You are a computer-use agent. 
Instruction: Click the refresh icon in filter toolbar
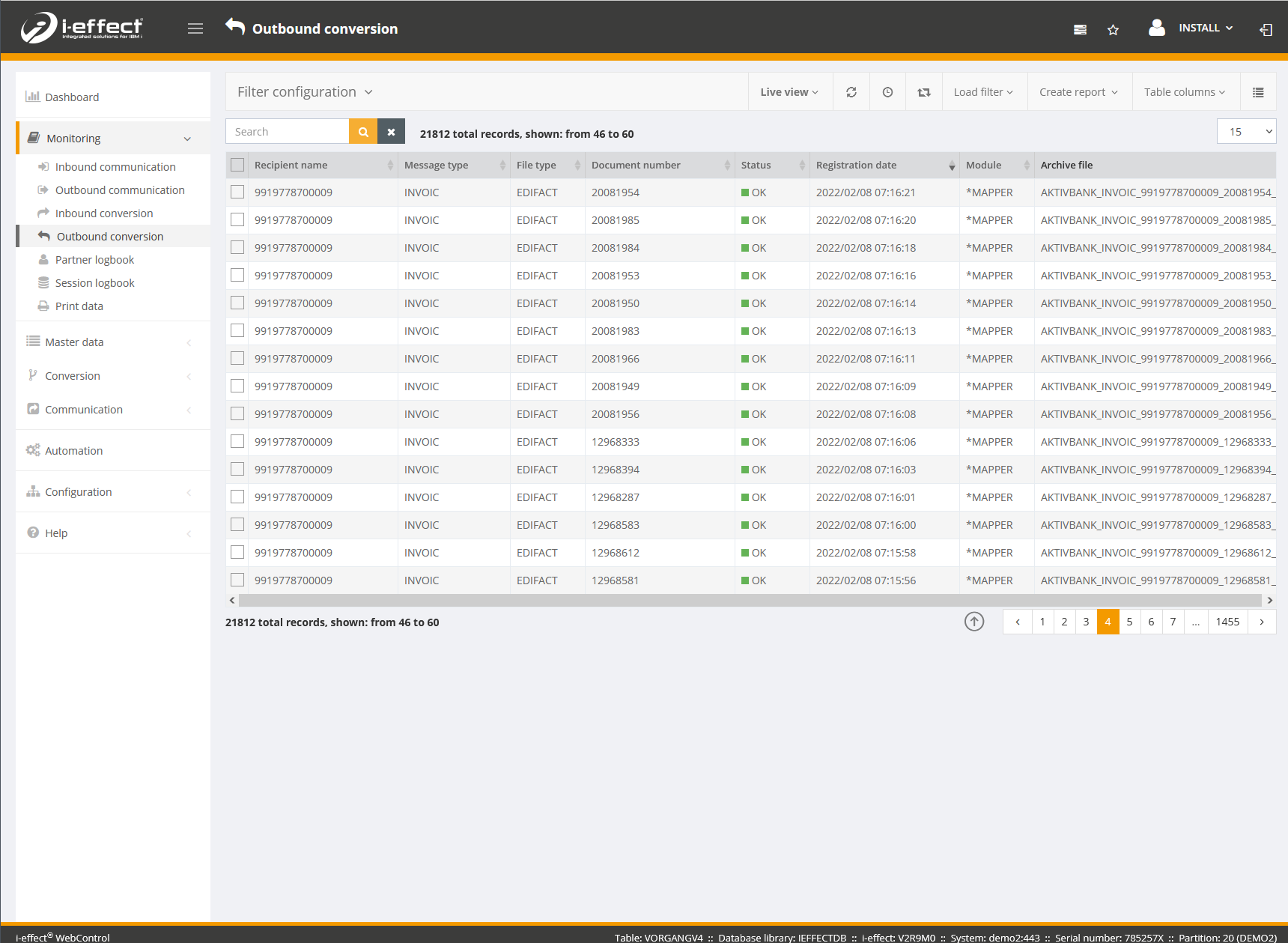(x=851, y=92)
